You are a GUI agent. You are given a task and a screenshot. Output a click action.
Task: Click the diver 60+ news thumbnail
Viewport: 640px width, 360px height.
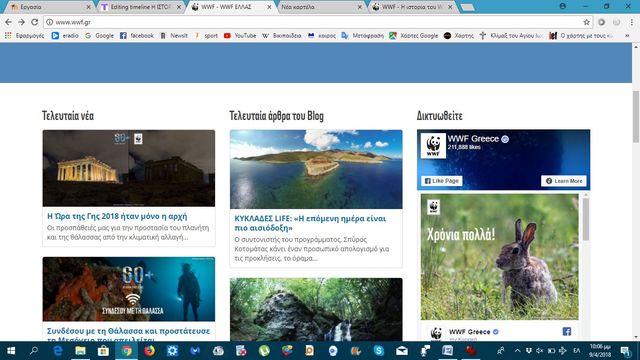[x=129, y=289]
